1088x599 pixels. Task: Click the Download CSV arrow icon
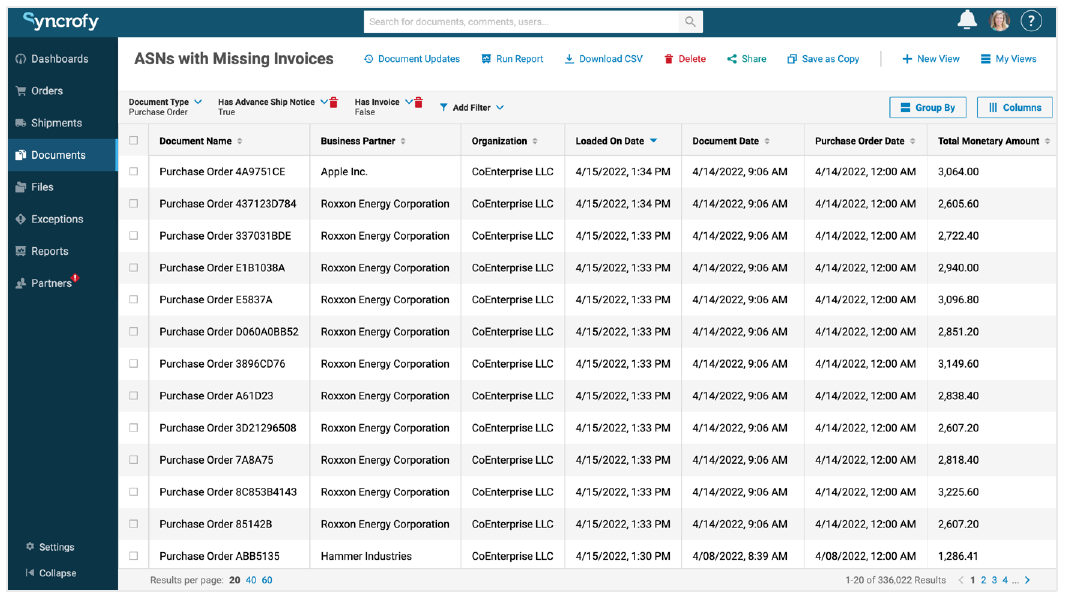[x=569, y=59]
